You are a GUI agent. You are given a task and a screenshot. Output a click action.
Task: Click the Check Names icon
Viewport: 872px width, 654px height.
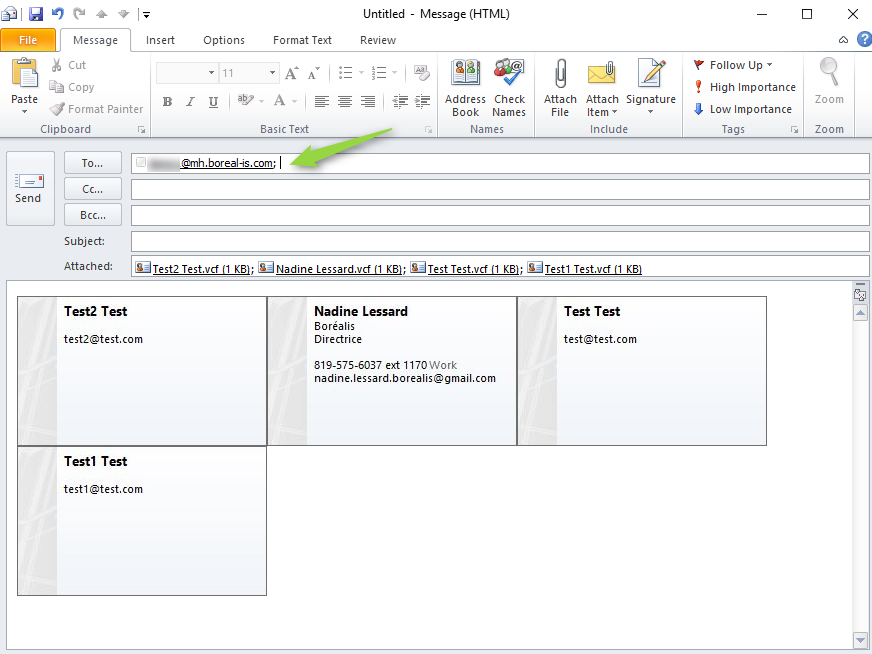point(509,87)
